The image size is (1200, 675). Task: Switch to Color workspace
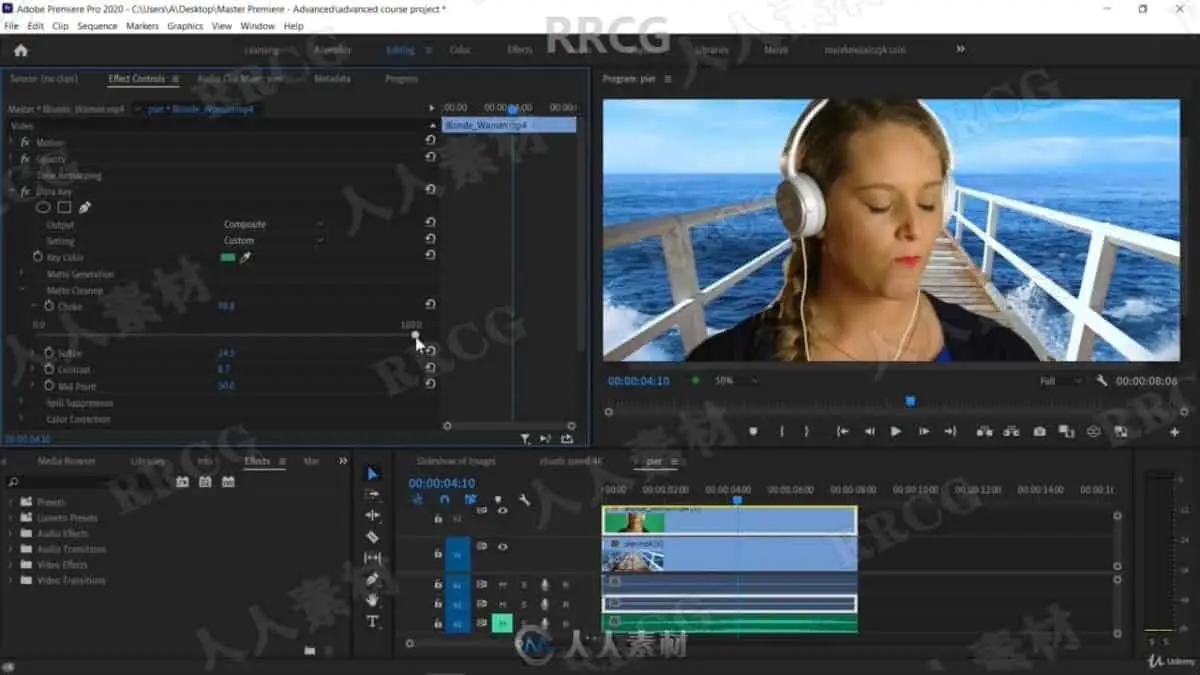point(460,50)
